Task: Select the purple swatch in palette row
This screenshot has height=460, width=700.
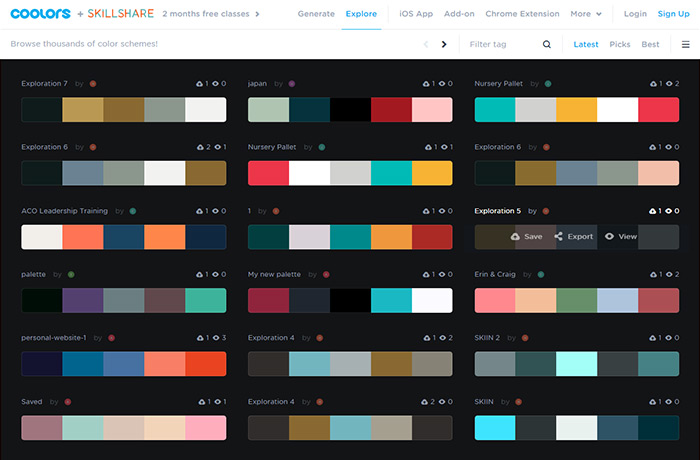Action: pos(83,300)
